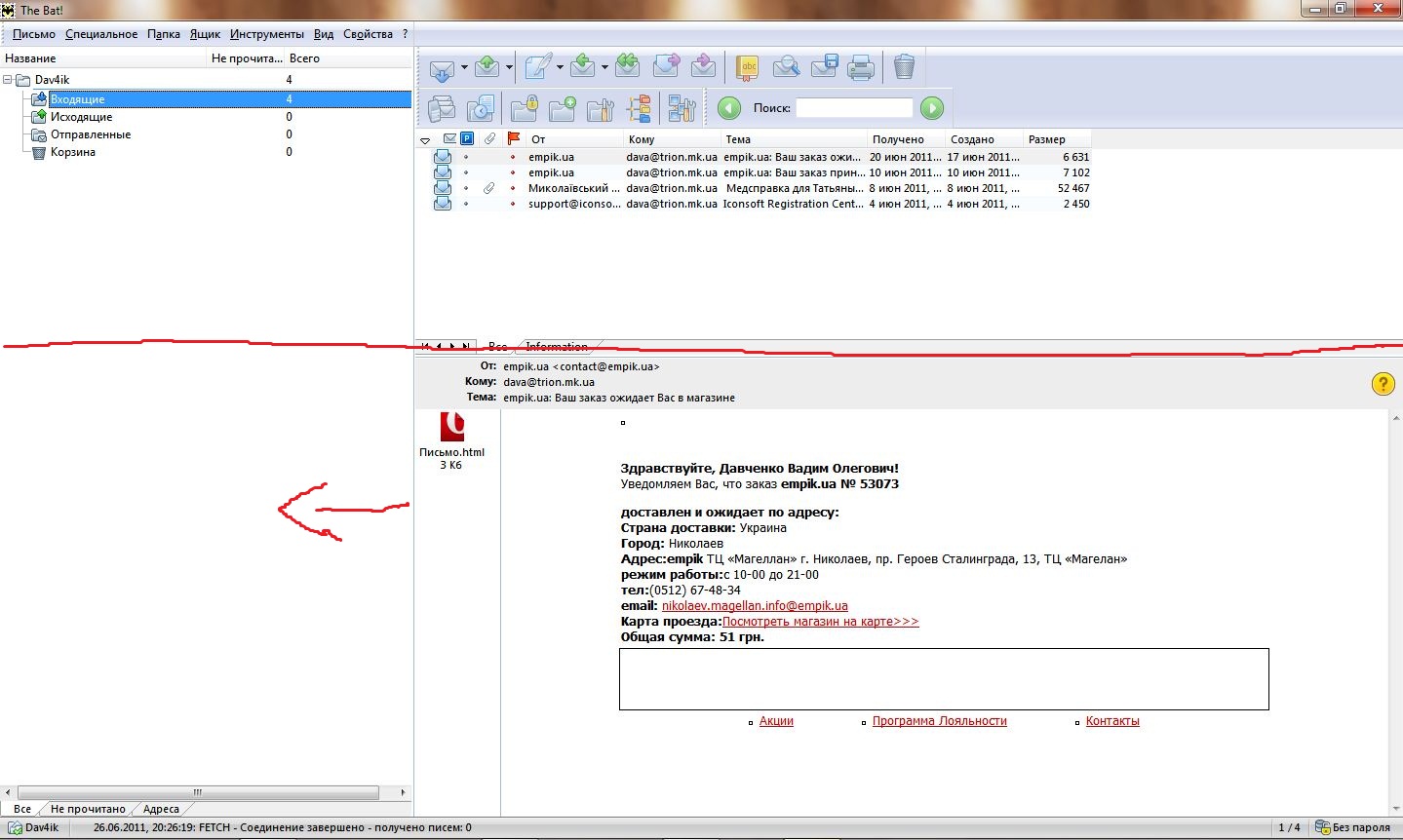This screenshot has height=840, width=1403.
Task: Open the Письмо menu
Action: (x=34, y=34)
